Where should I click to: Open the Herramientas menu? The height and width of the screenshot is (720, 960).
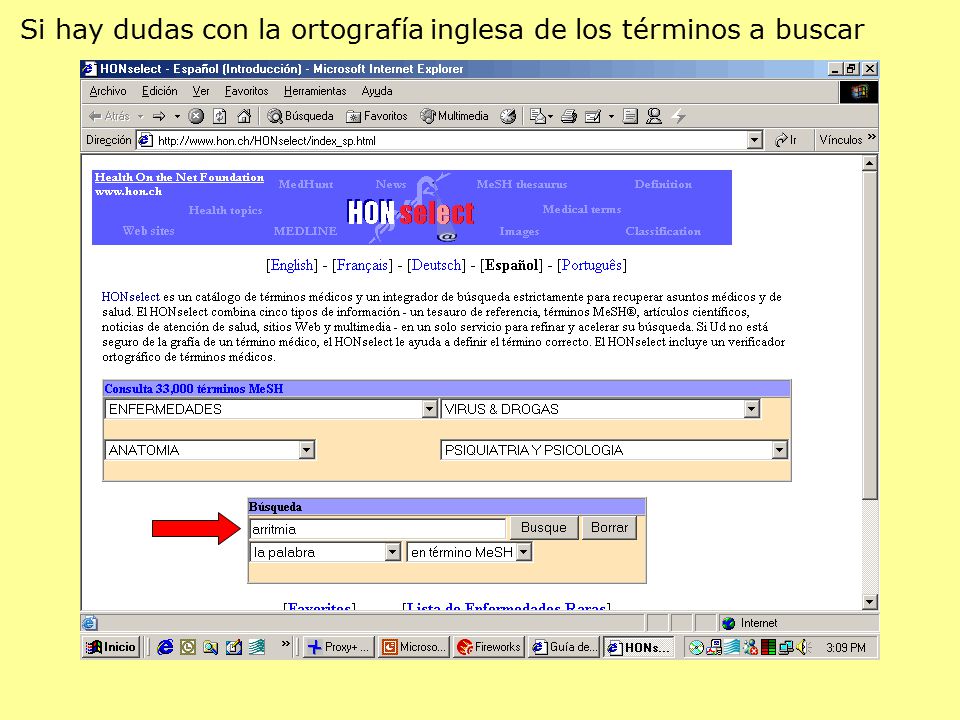tap(315, 91)
